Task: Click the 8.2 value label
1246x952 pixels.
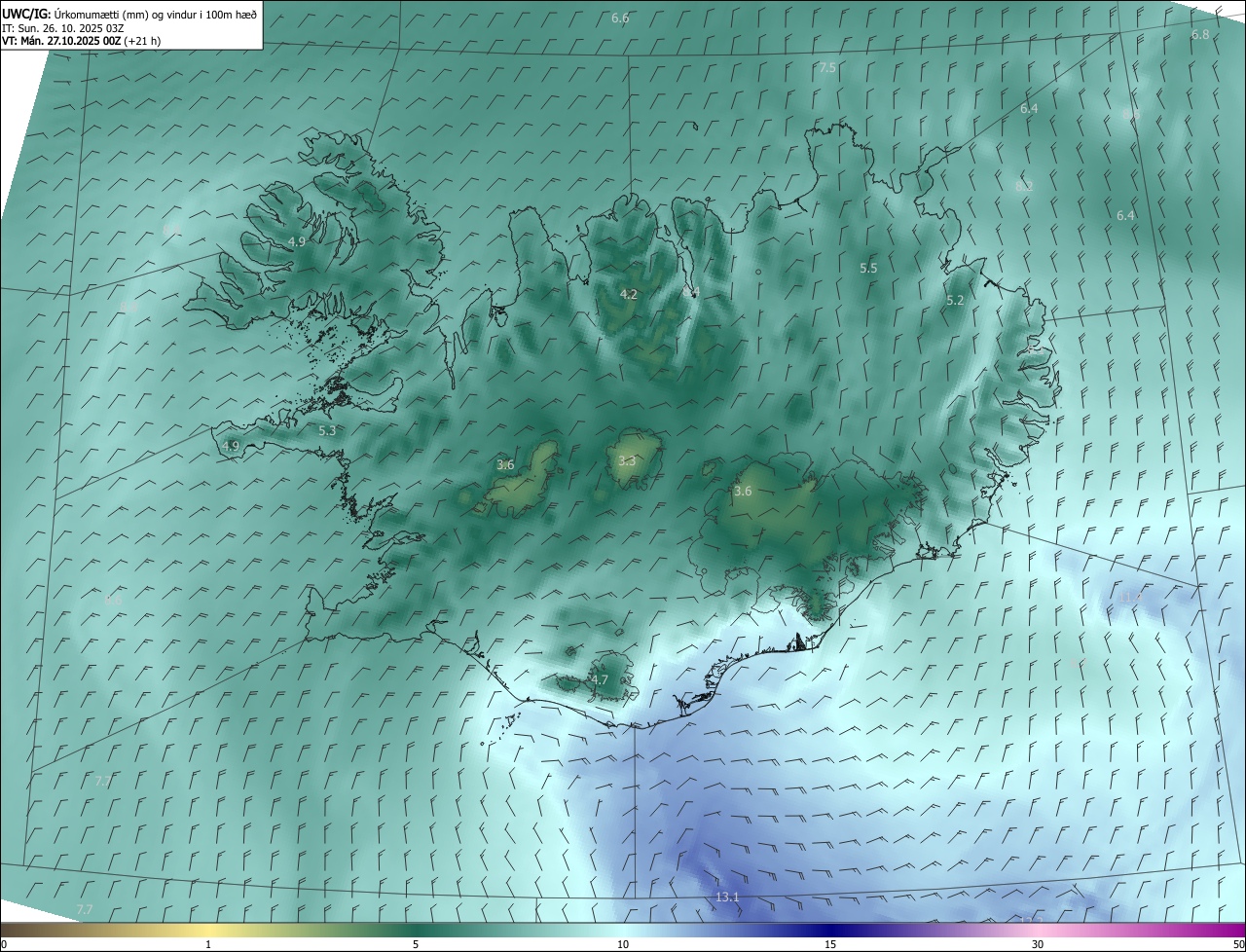Action: click(1024, 185)
